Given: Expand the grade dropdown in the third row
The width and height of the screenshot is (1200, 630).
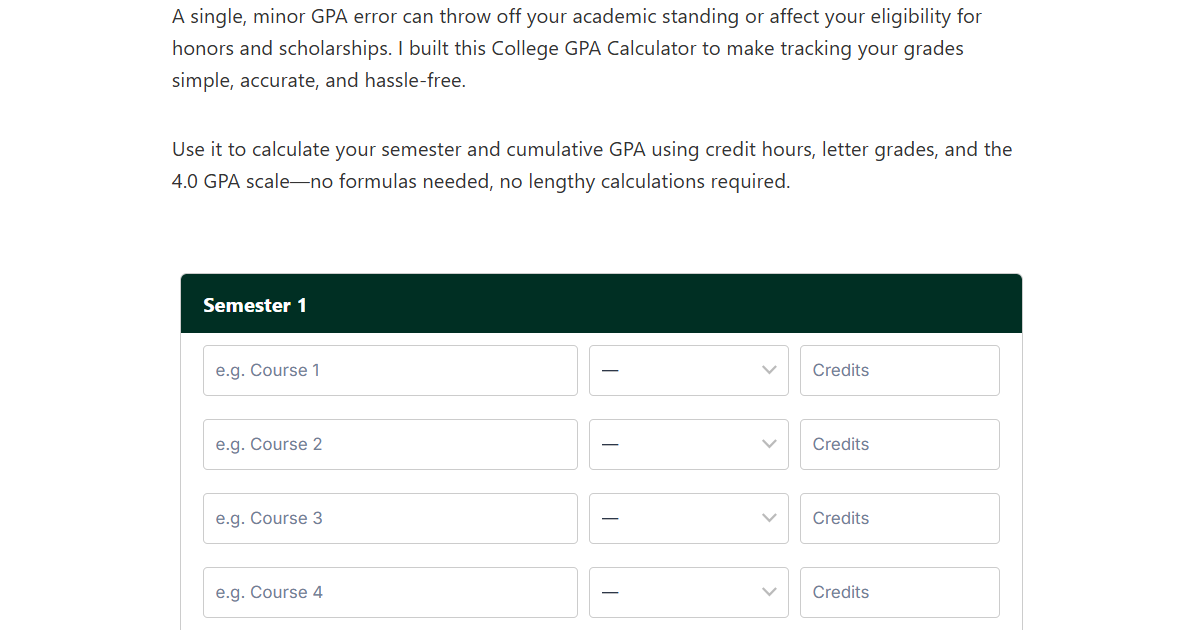Looking at the screenshot, I should pos(688,518).
